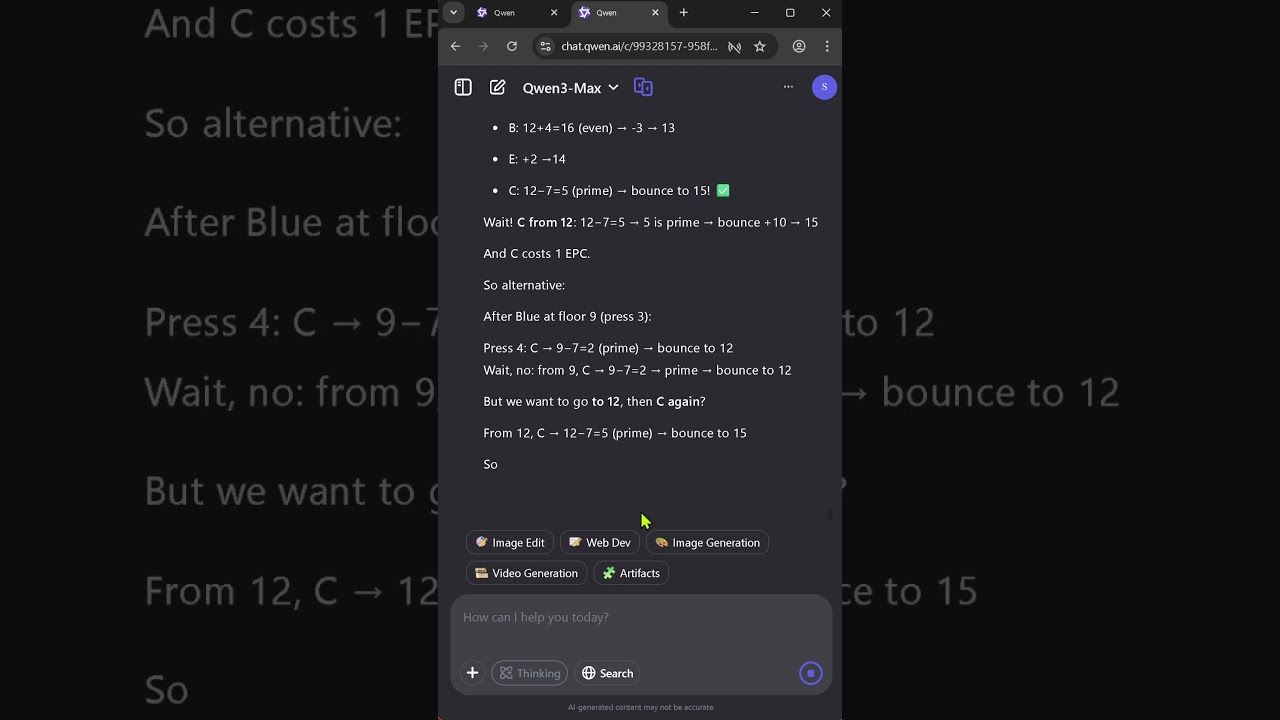Screen dimensions: 1280x720
Task: Toggle Thinking mode
Action: click(x=529, y=673)
